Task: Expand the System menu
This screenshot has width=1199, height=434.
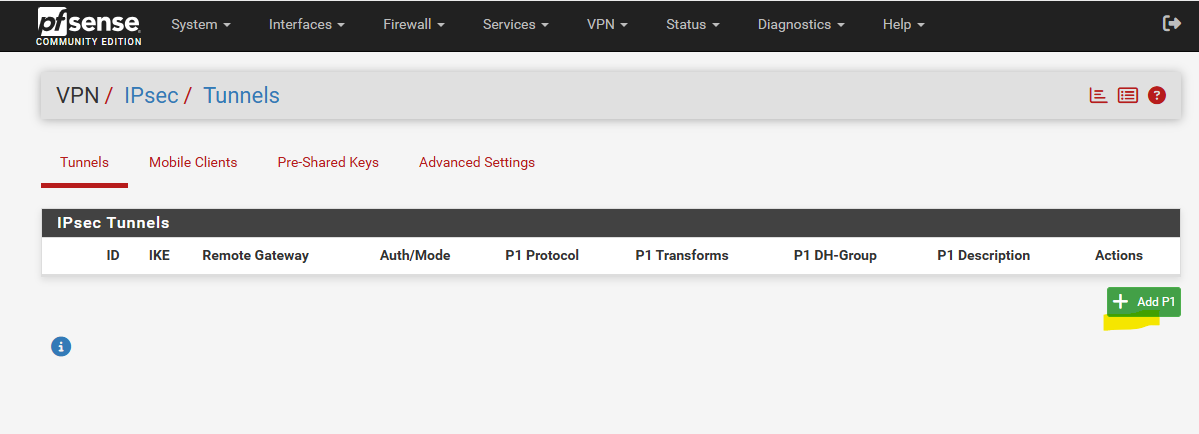Action: pyautogui.click(x=201, y=24)
